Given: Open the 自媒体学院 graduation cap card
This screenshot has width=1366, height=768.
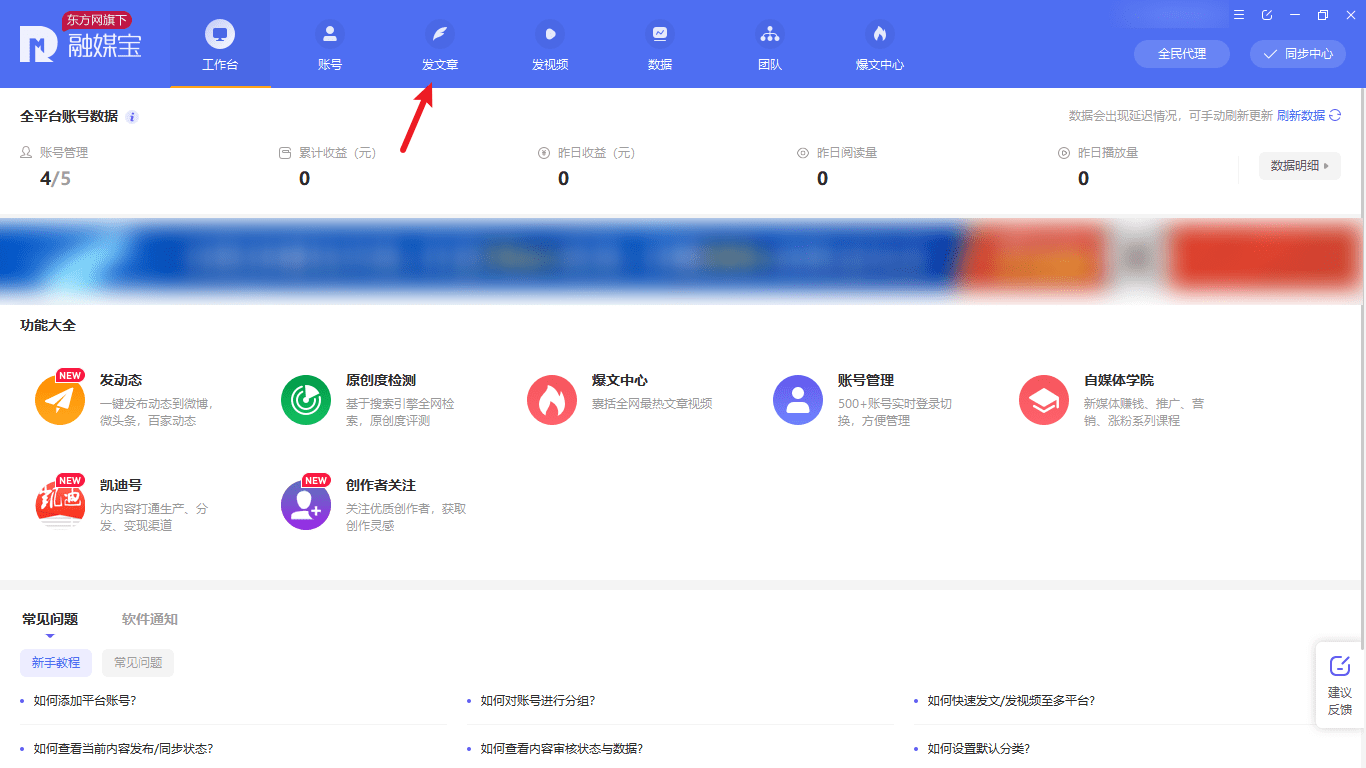Looking at the screenshot, I should pyautogui.click(x=1044, y=400).
